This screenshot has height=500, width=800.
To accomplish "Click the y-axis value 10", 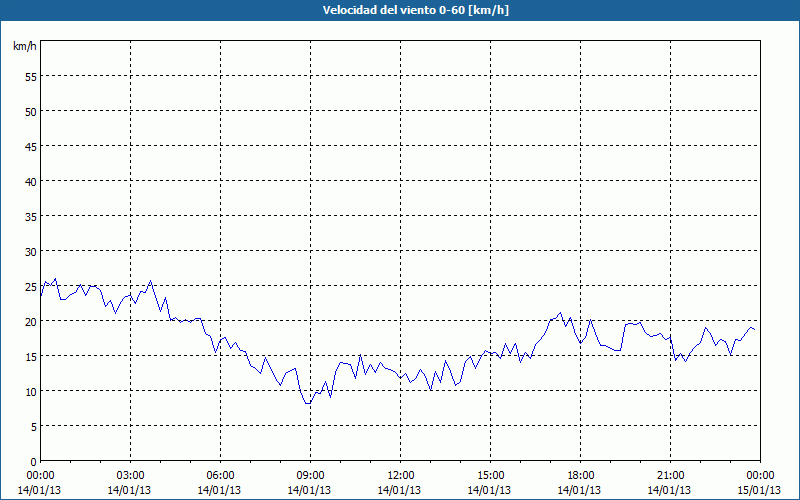I will click(x=31, y=393).
